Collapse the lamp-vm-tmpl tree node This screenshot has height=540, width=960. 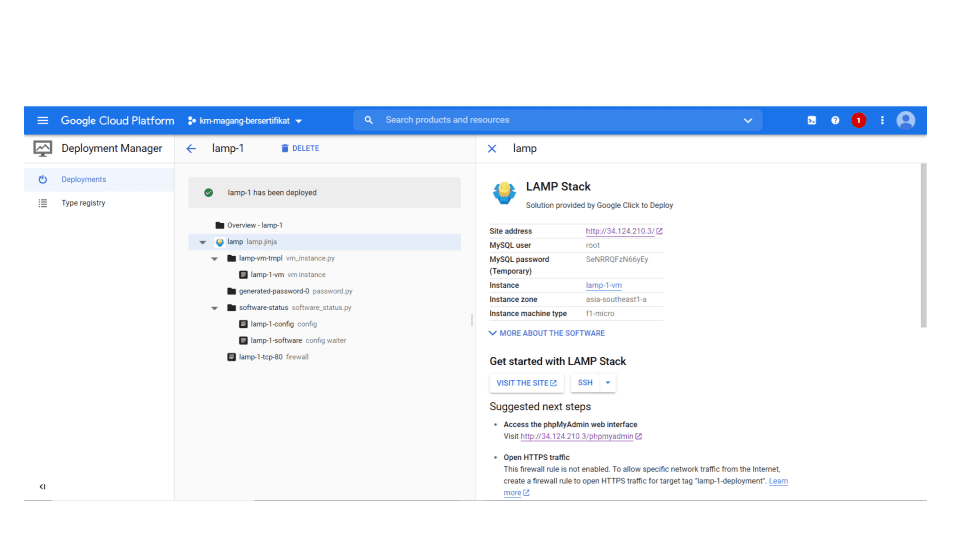click(x=214, y=259)
